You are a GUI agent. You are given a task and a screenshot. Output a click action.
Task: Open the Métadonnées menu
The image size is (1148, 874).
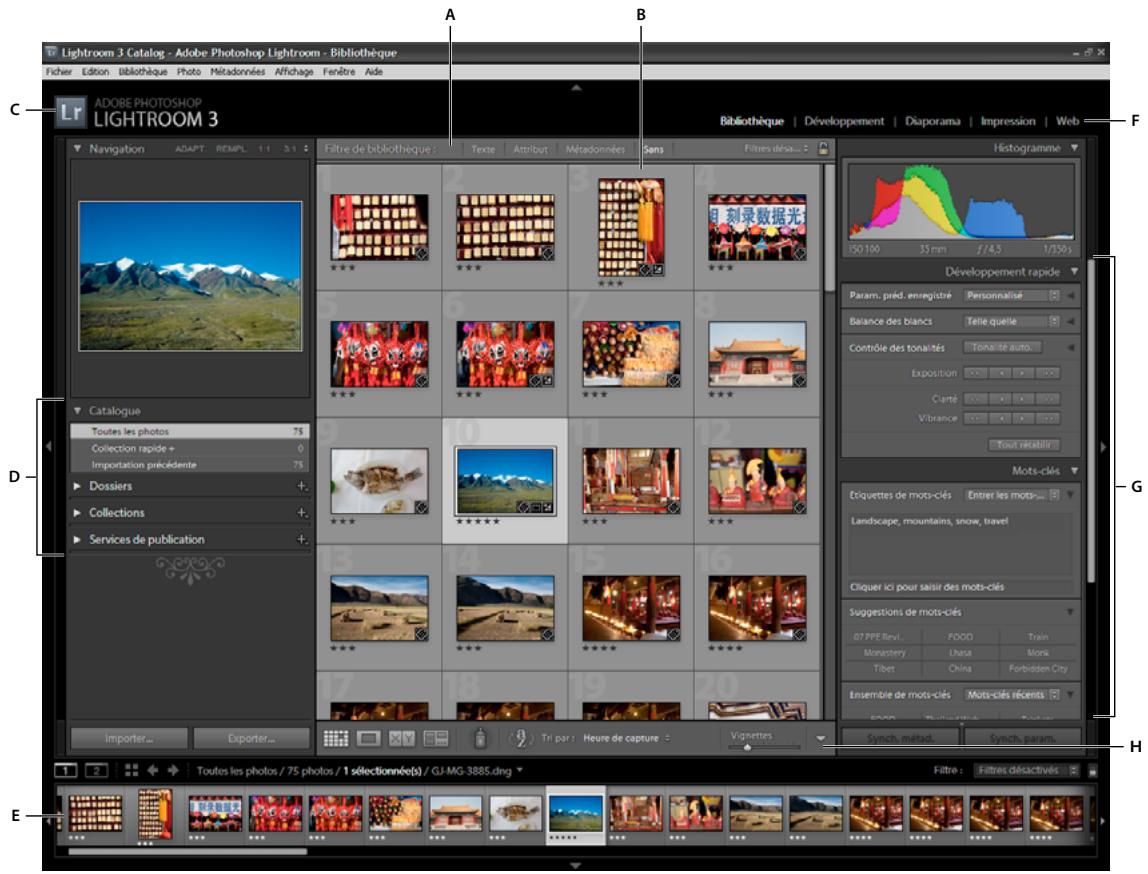(x=237, y=72)
